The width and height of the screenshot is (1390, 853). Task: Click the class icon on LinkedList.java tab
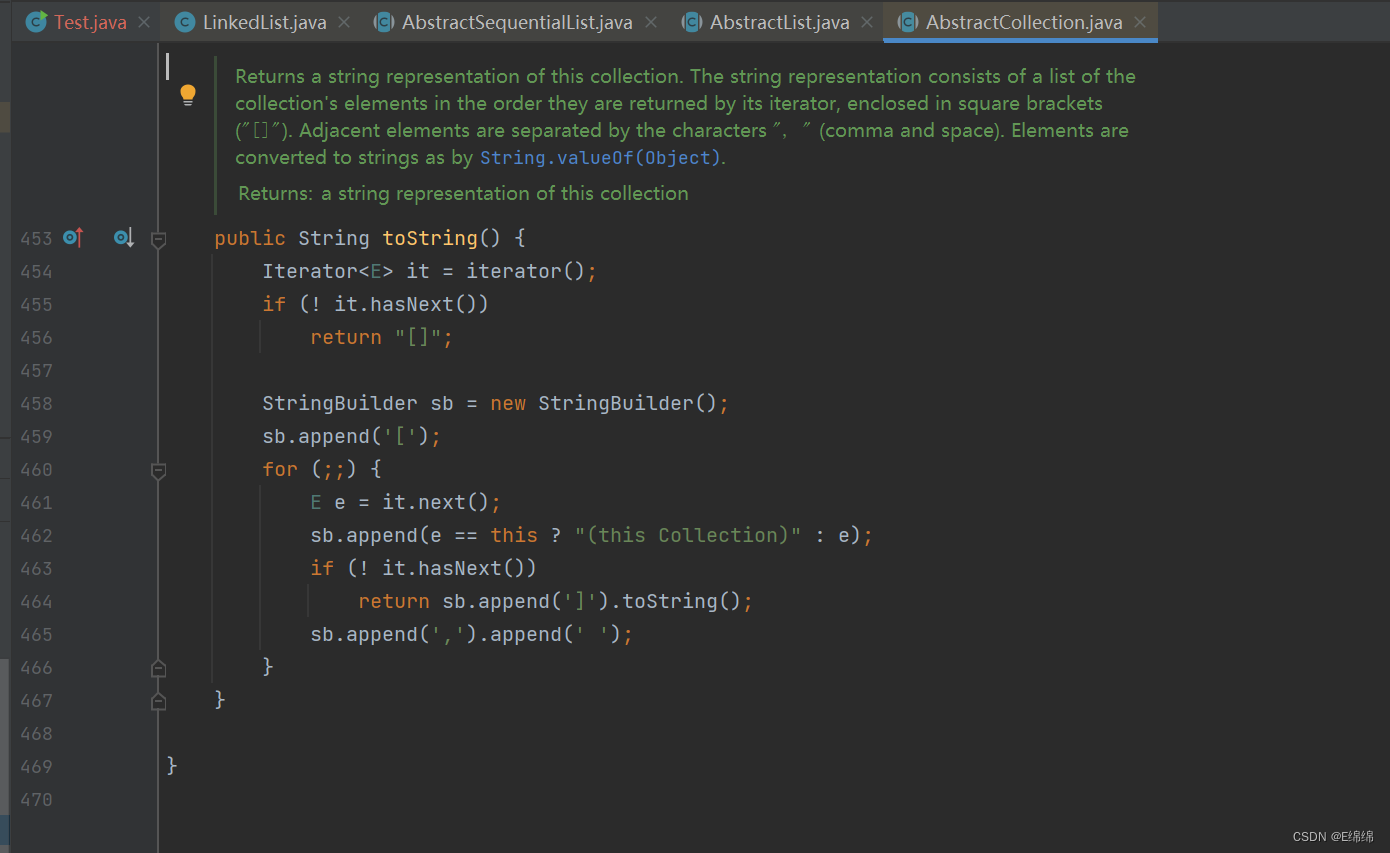[x=184, y=21]
